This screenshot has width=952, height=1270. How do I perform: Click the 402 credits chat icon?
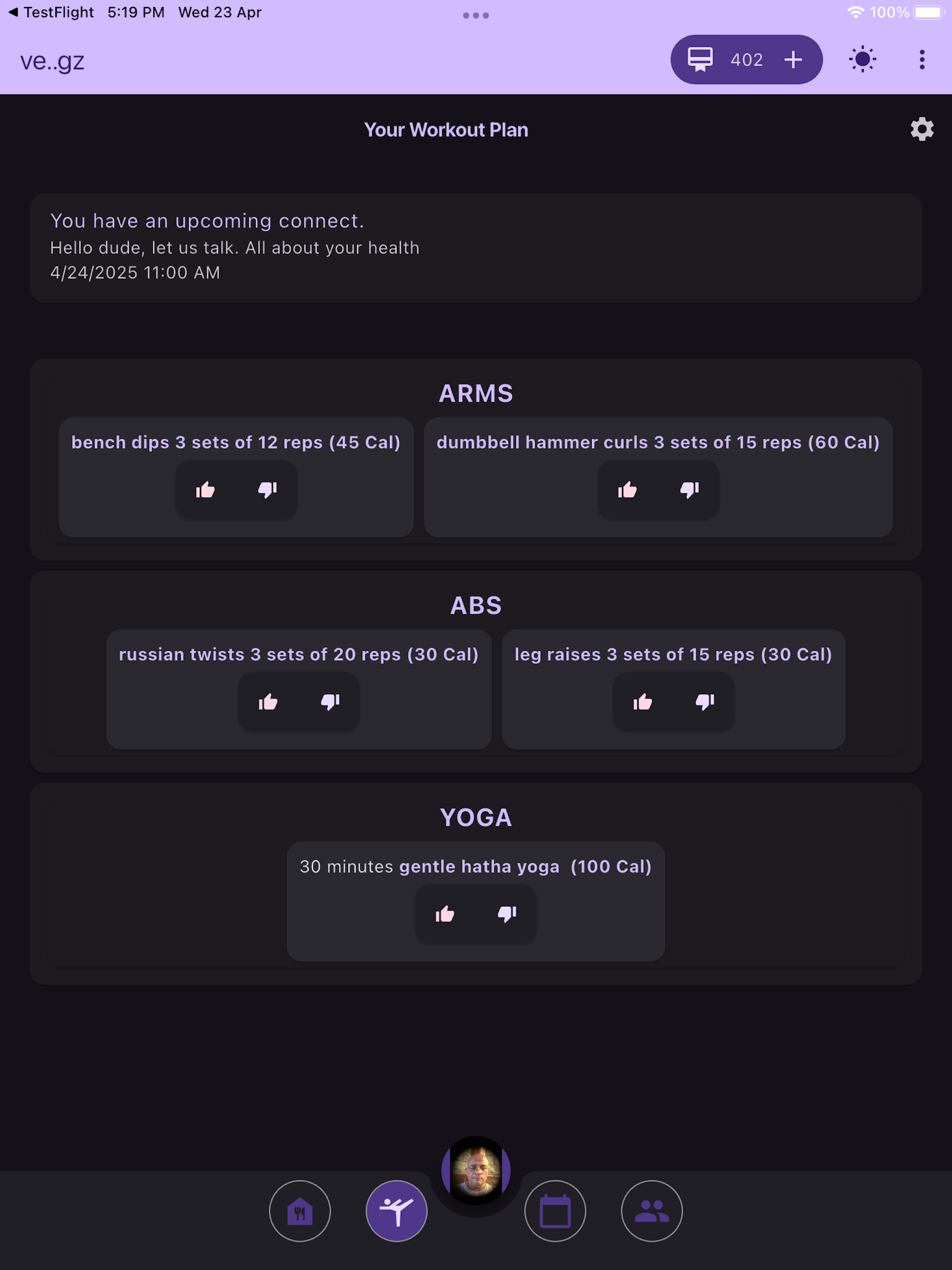[700, 59]
